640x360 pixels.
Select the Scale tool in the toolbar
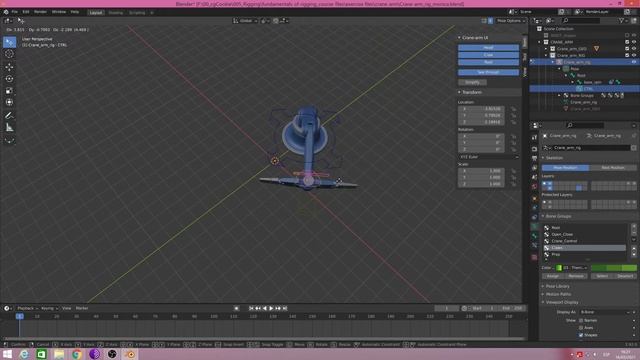[9, 91]
